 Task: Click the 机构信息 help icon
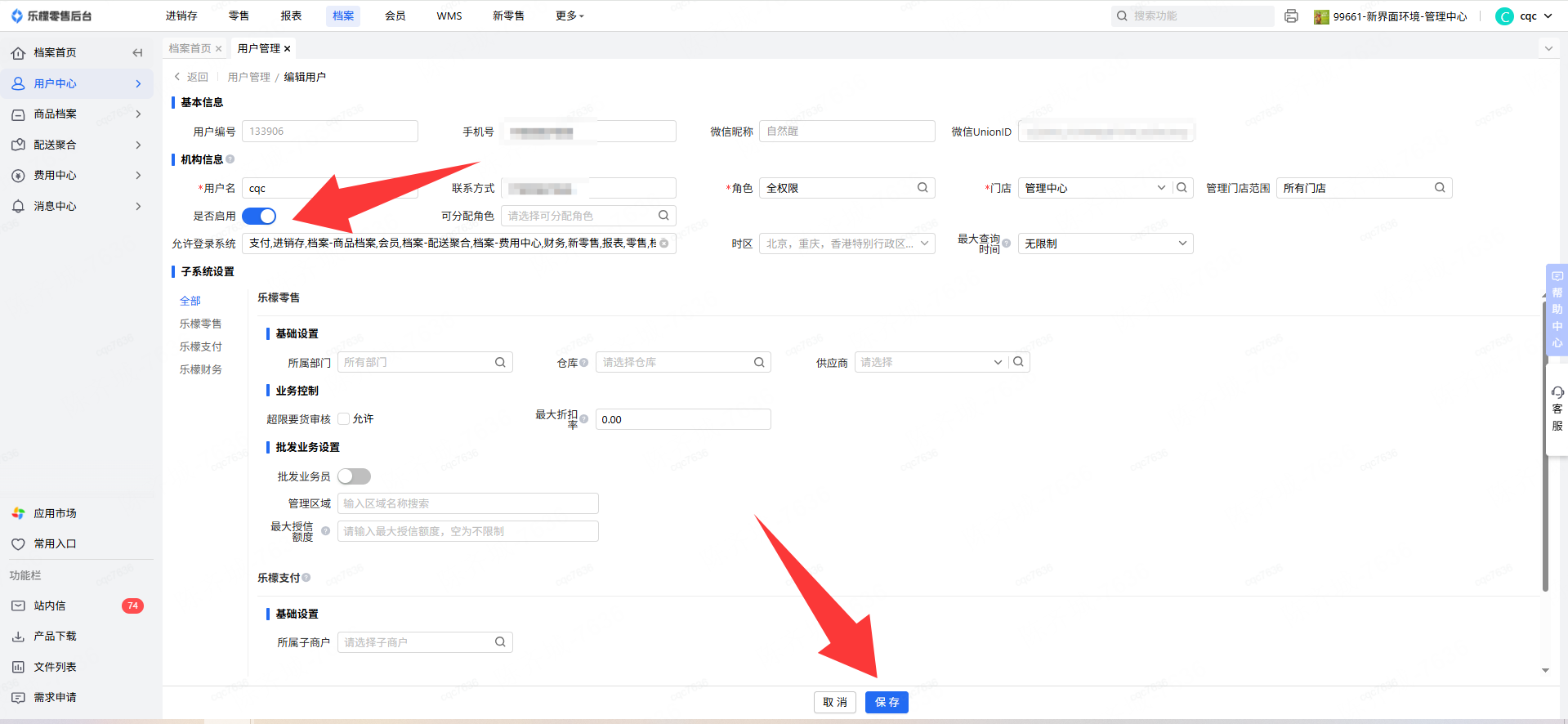pyautogui.click(x=230, y=159)
